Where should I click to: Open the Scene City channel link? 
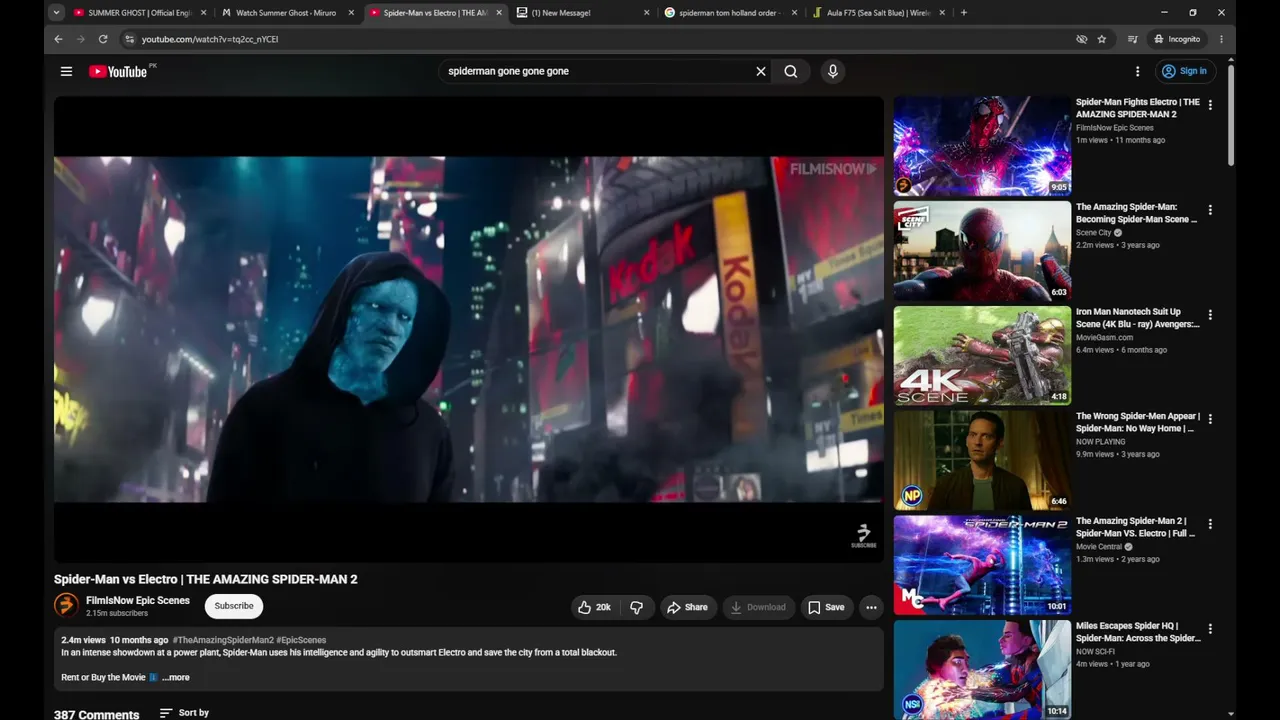pos(1094,233)
